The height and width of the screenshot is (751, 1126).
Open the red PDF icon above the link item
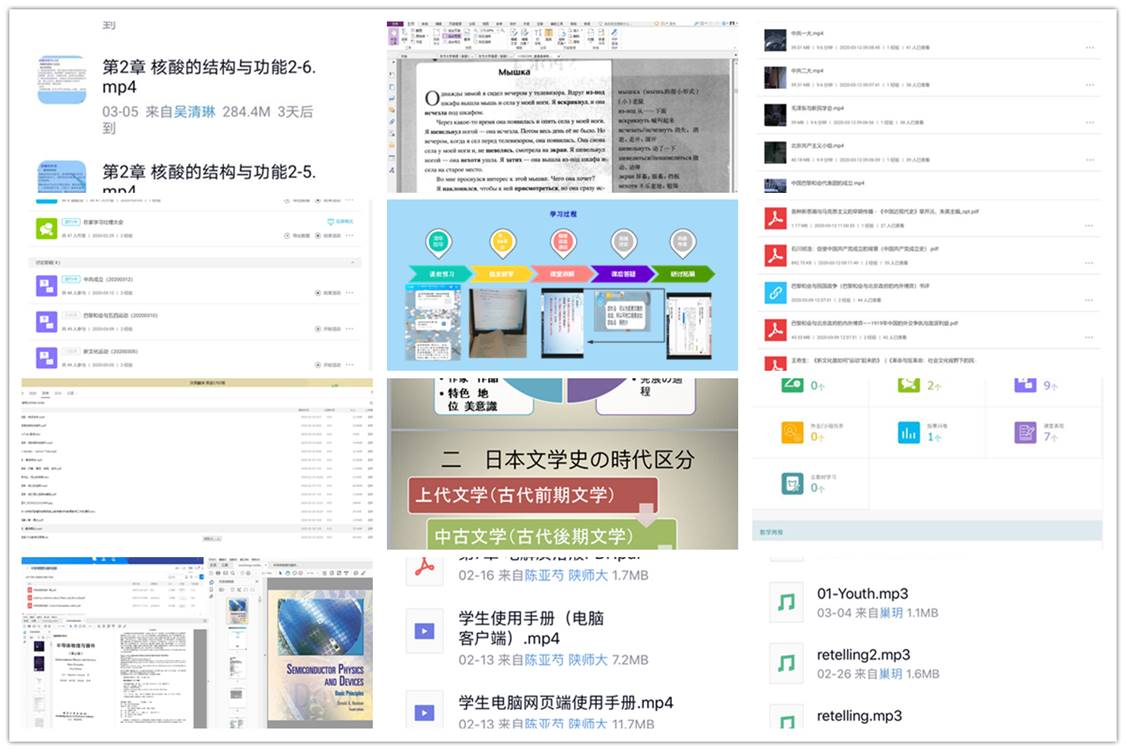click(775, 255)
